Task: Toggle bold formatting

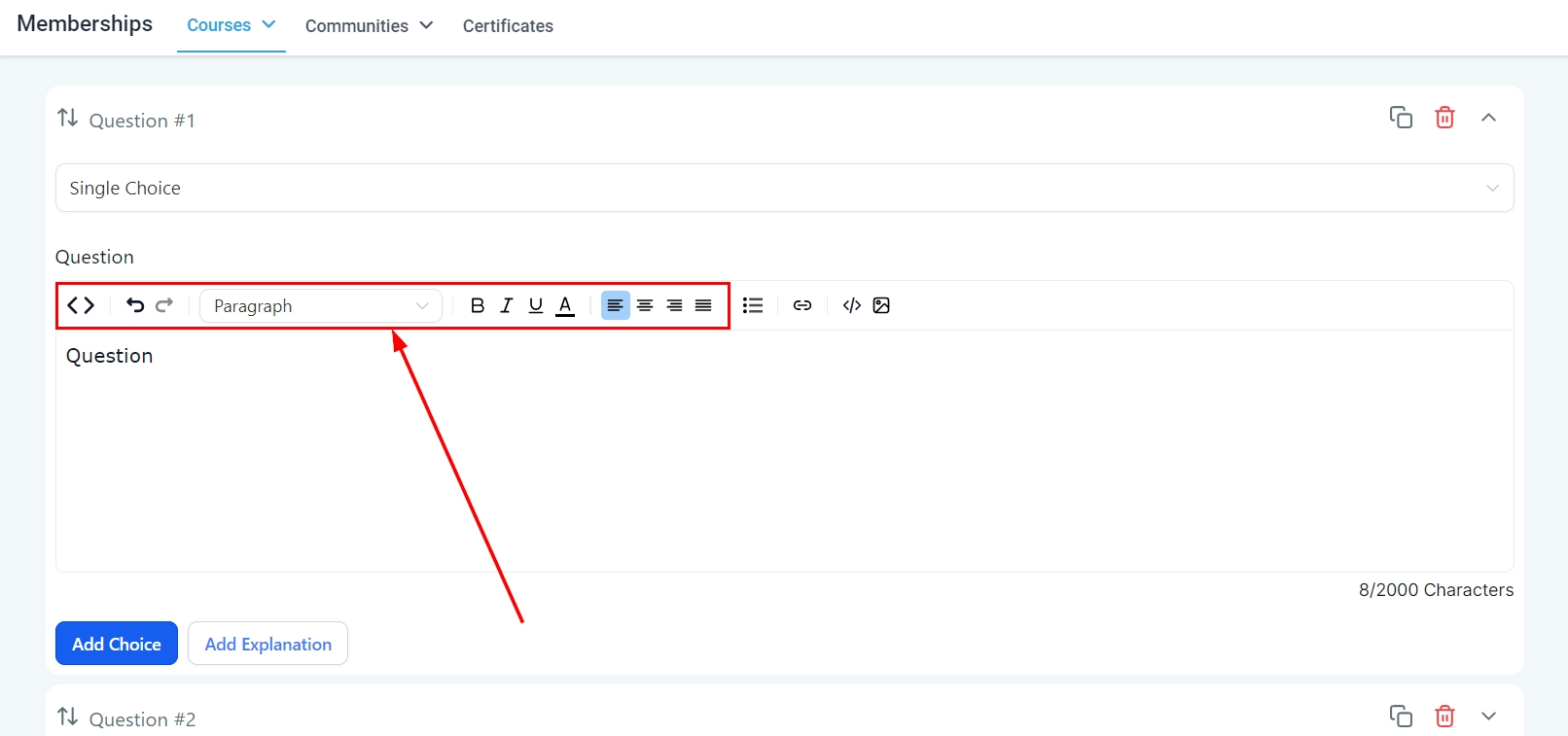Action: pyautogui.click(x=477, y=305)
